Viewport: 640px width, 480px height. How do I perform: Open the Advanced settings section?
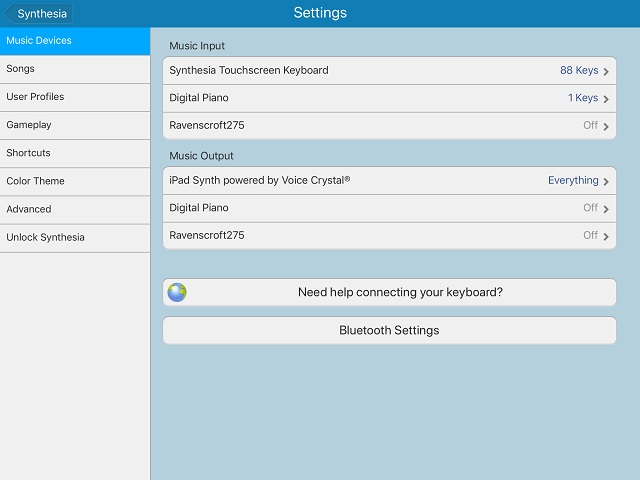tap(75, 209)
